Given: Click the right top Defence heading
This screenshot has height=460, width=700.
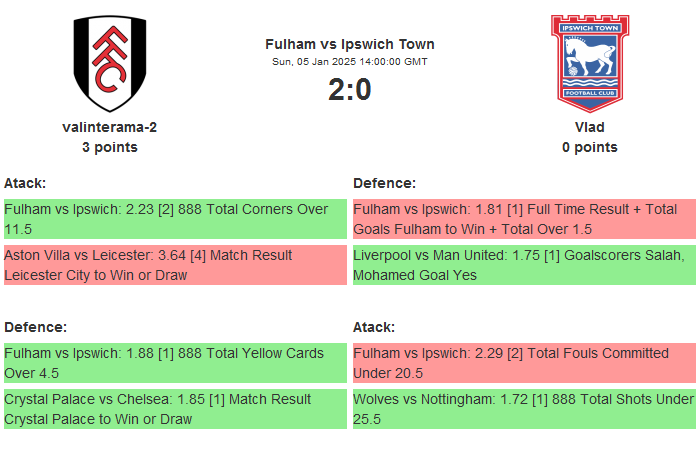Looking at the screenshot, I should tap(384, 183).
